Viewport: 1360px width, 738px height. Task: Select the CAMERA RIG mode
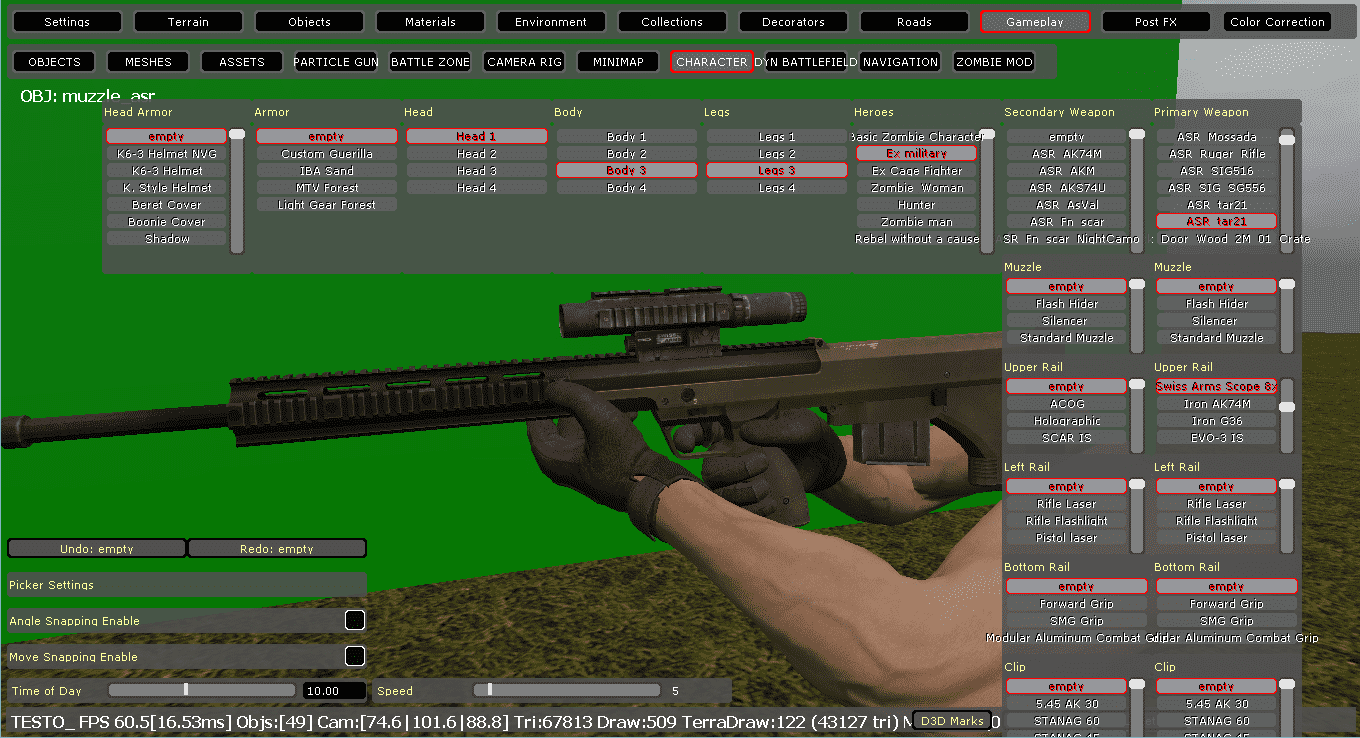524,62
